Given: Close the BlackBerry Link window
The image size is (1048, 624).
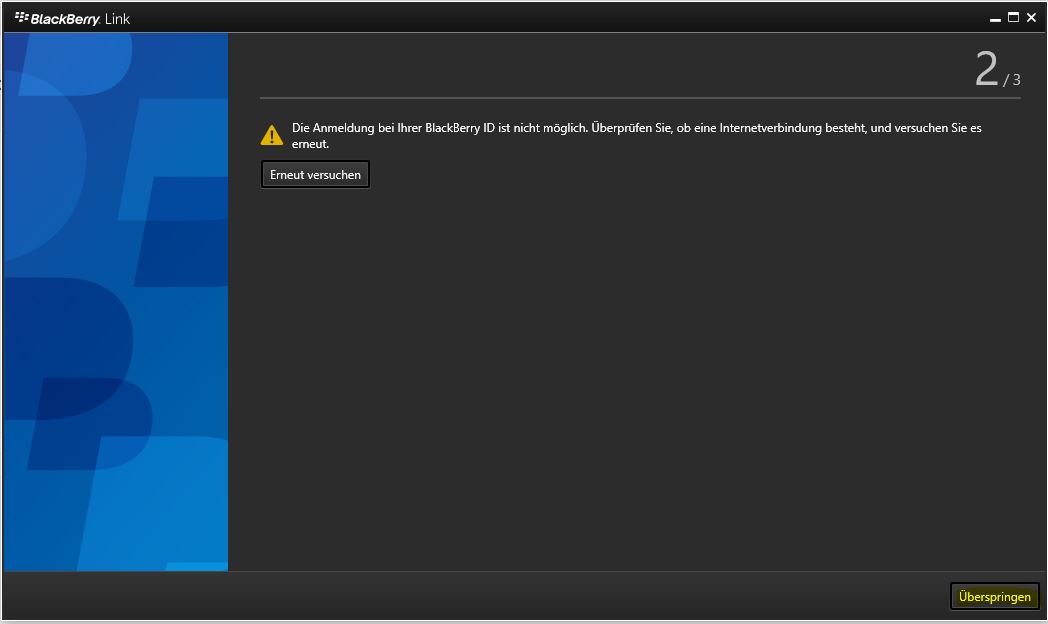Looking at the screenshot, I should click(x=1031, y=17).
